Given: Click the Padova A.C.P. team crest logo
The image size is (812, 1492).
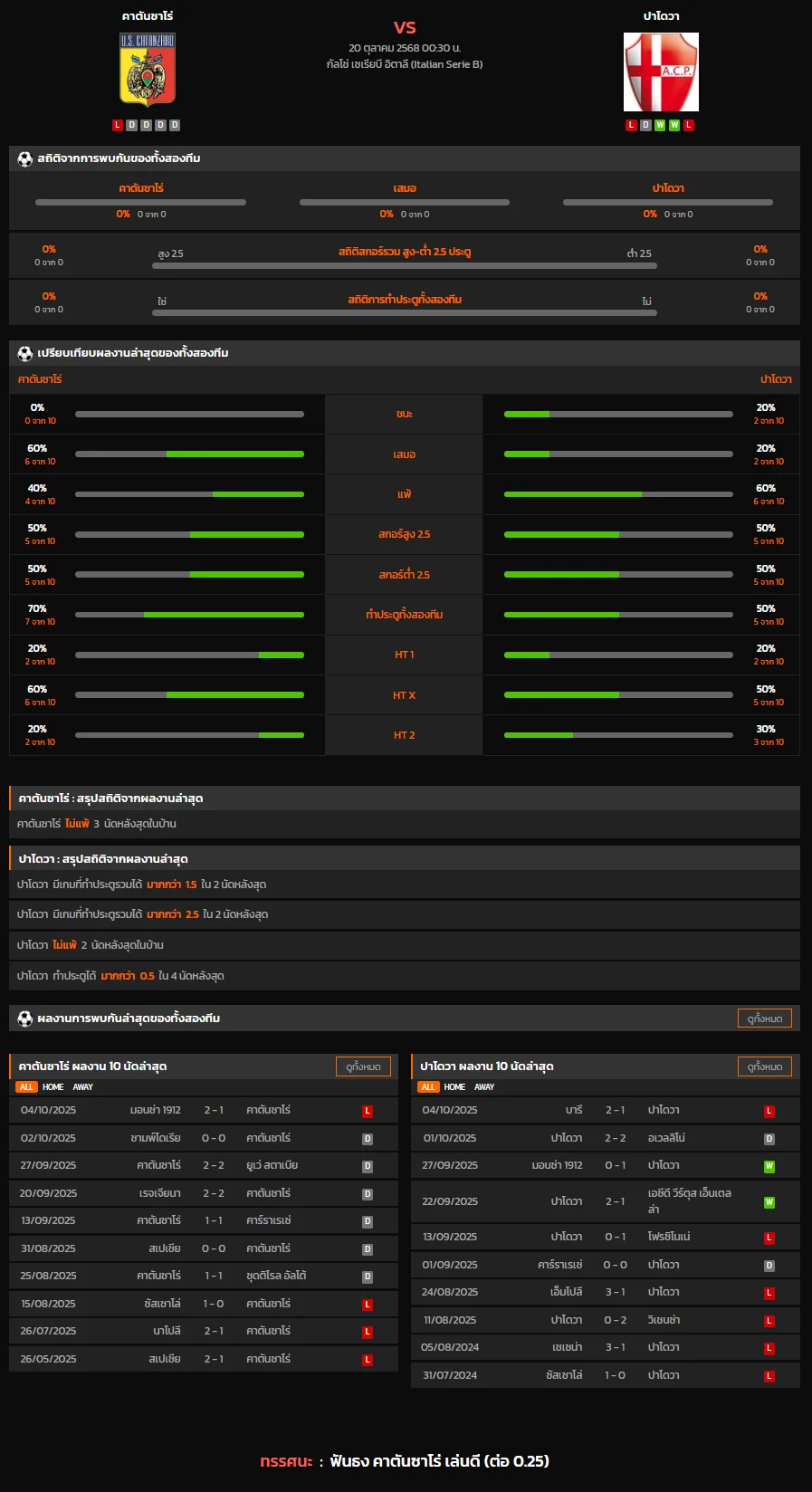Looking at the screenshot, I should 661,72.
